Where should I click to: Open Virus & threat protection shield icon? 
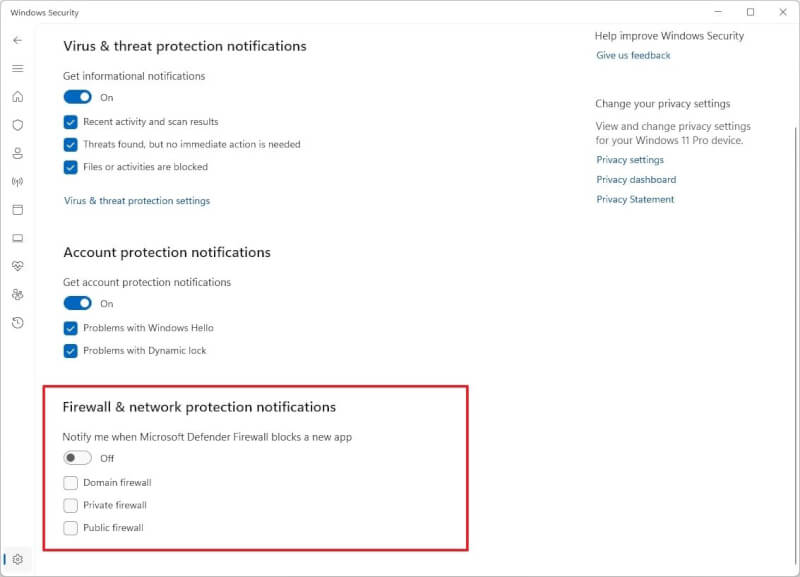(x=17, y=125)
